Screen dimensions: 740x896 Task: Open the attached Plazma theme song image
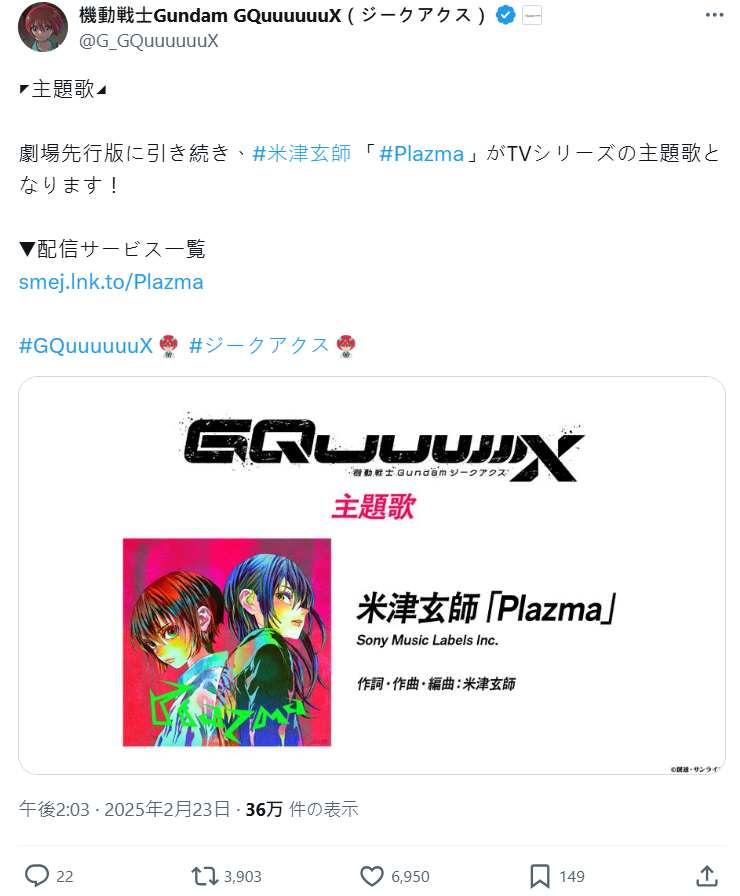[x=372, y=575]
